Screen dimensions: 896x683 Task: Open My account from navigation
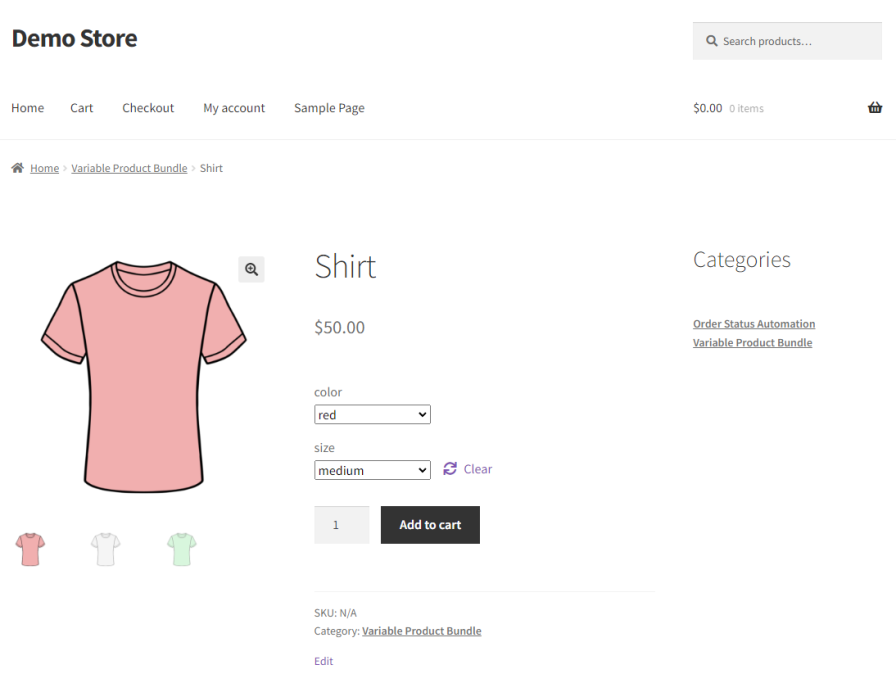tap(234, 108)
